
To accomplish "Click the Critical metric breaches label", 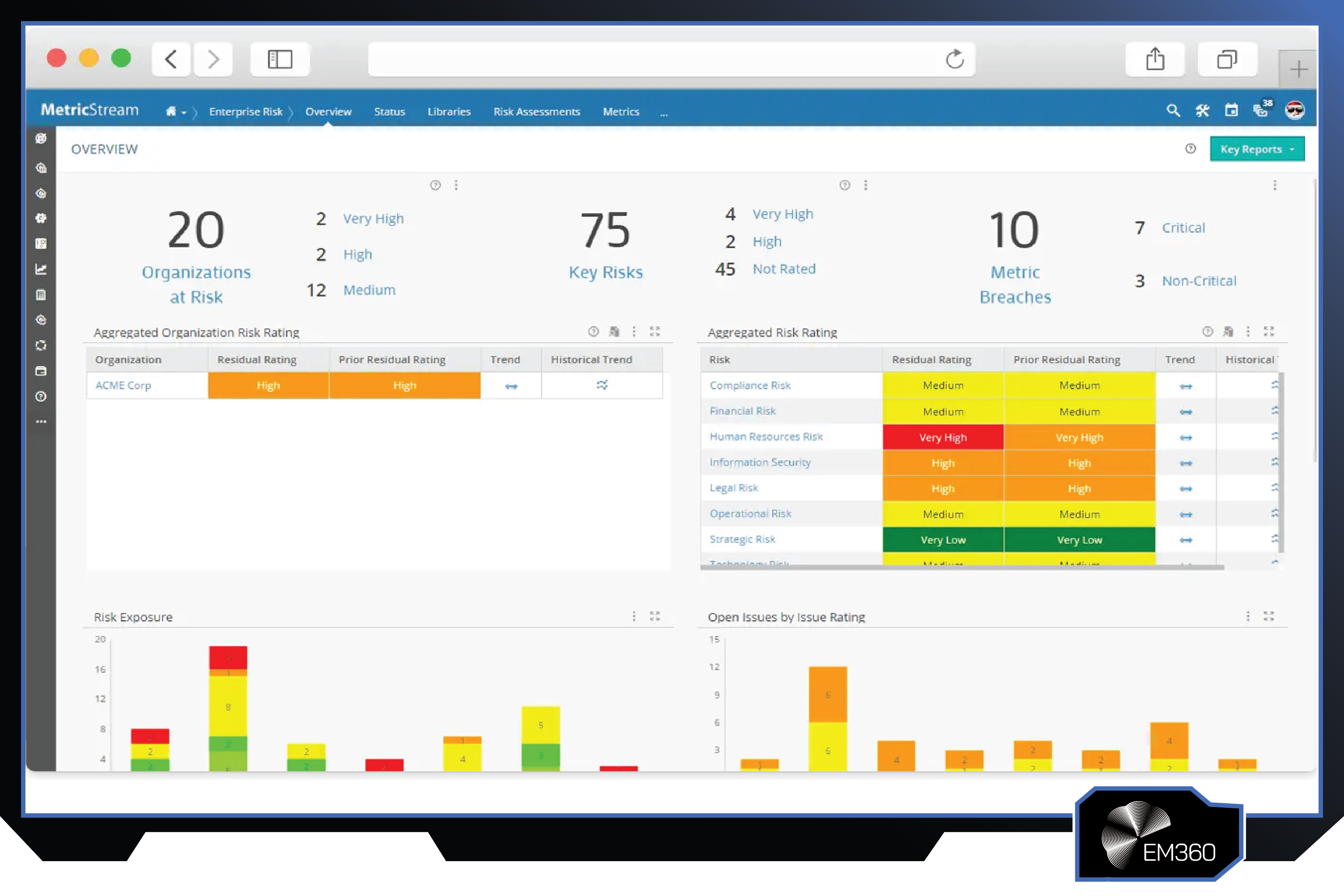I will click(1184, 228).
